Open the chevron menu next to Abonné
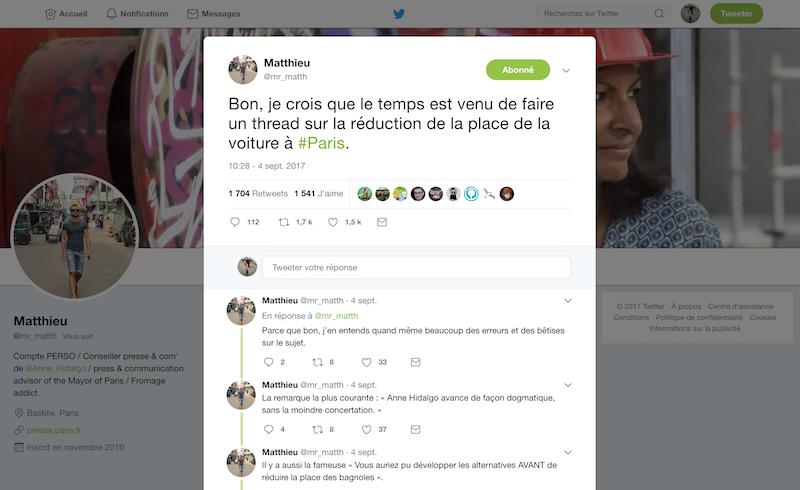The width and height of the screenshot is (800, 490). 566,70
